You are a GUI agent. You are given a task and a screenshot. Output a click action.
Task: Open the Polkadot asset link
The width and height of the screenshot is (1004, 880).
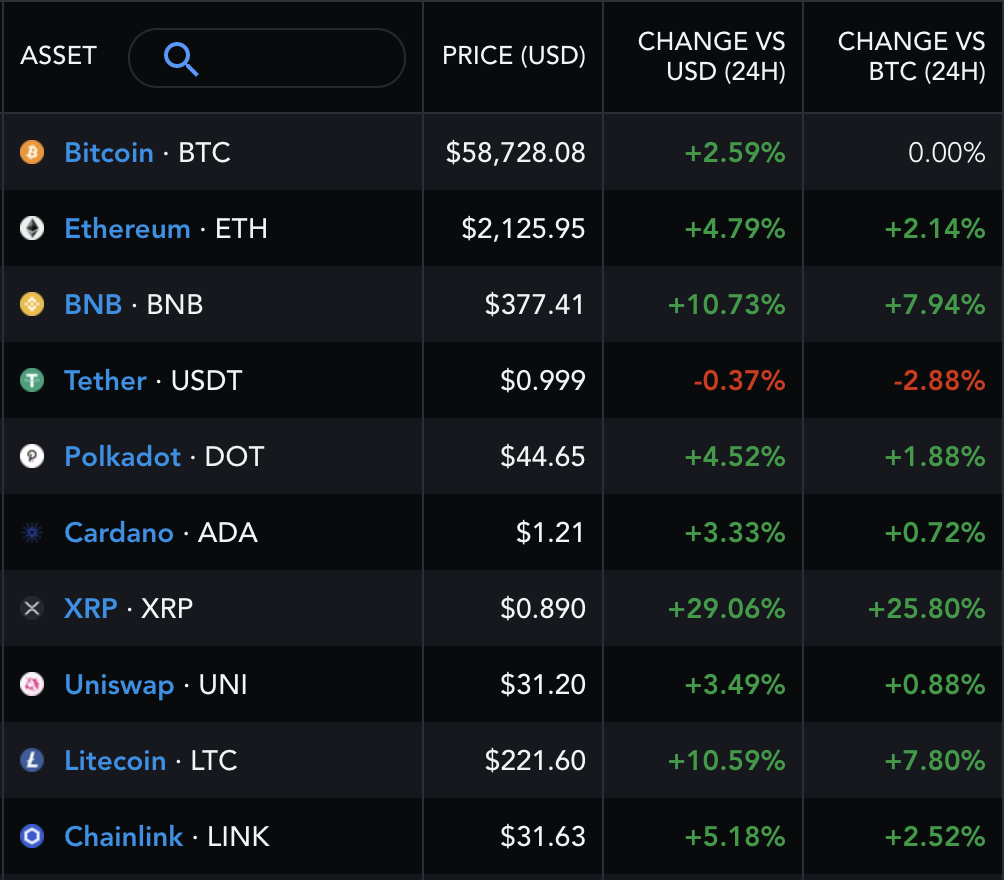(123, 457)
